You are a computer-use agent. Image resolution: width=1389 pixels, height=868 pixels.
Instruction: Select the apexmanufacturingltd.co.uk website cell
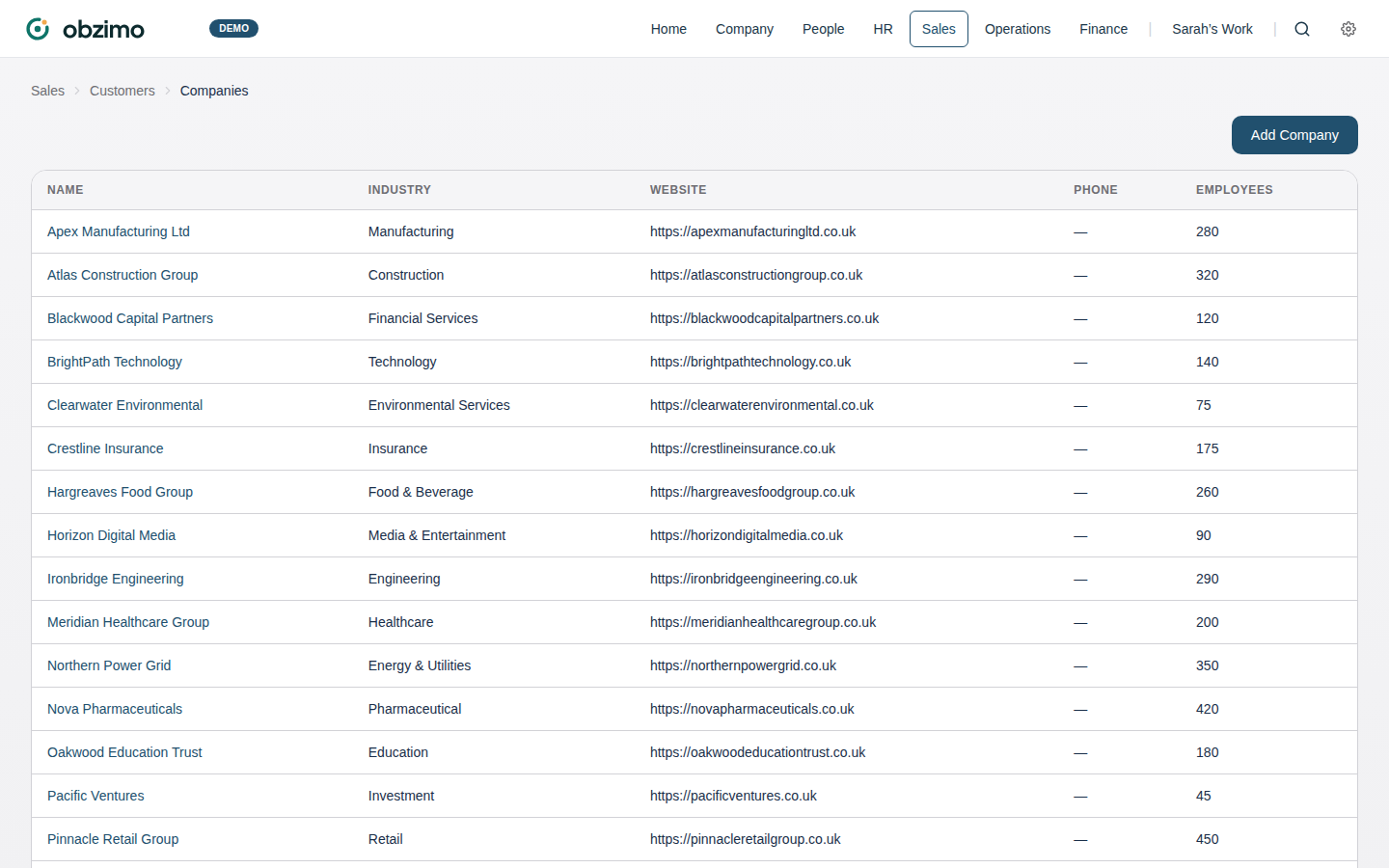pos(752,231)
